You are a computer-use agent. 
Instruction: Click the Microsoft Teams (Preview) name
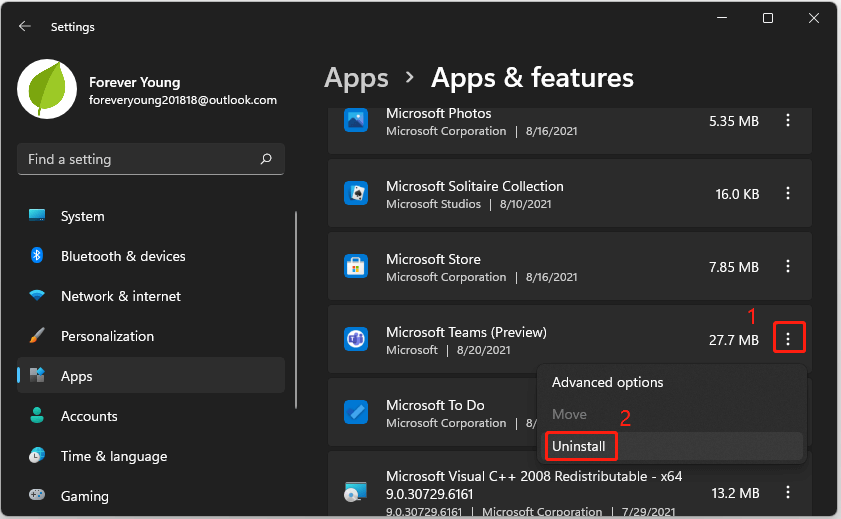466,332
